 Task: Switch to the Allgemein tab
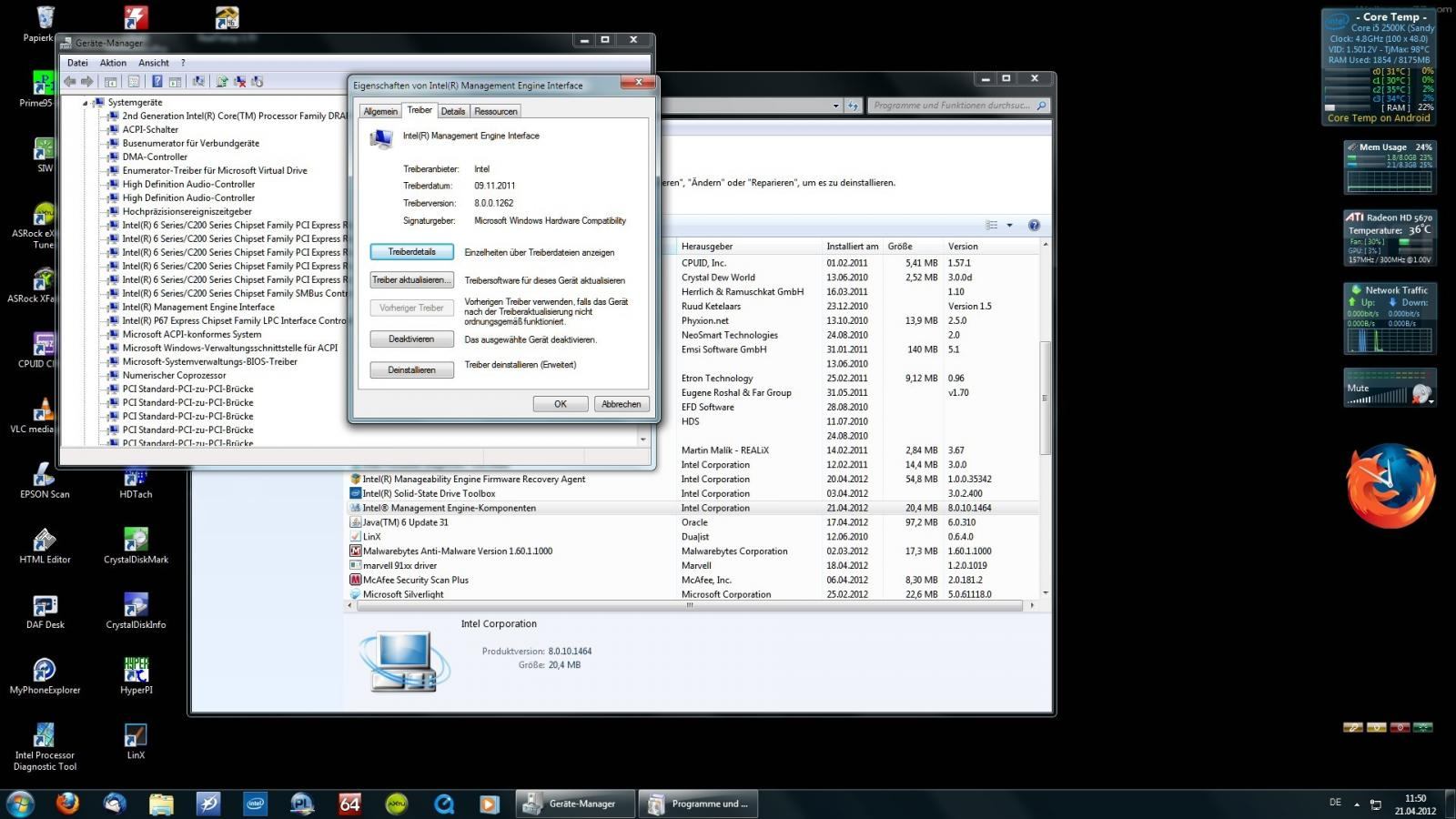coord(380,111)
